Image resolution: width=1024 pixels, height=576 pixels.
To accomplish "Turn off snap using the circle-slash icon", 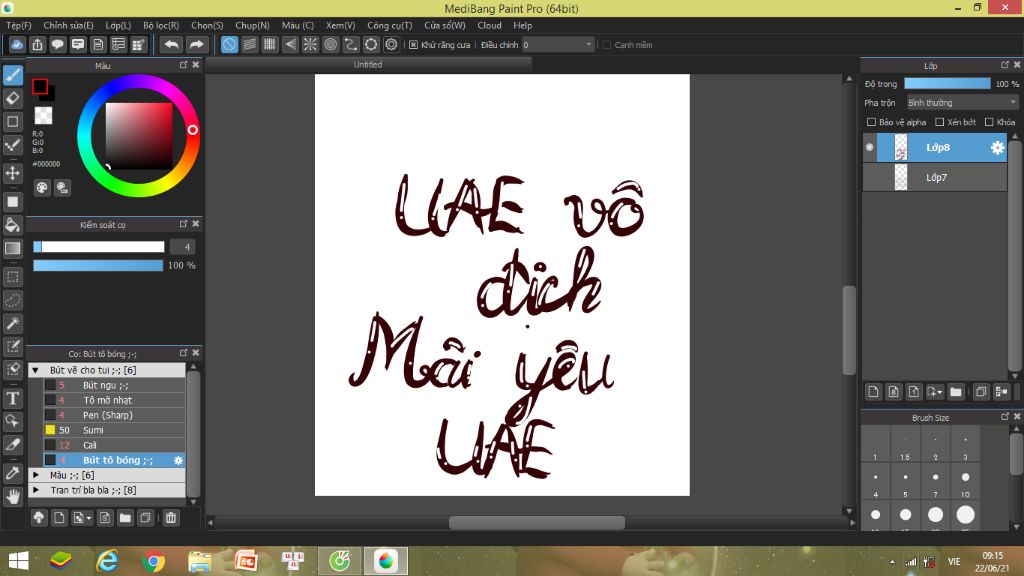I will click(x=229, y=44).
